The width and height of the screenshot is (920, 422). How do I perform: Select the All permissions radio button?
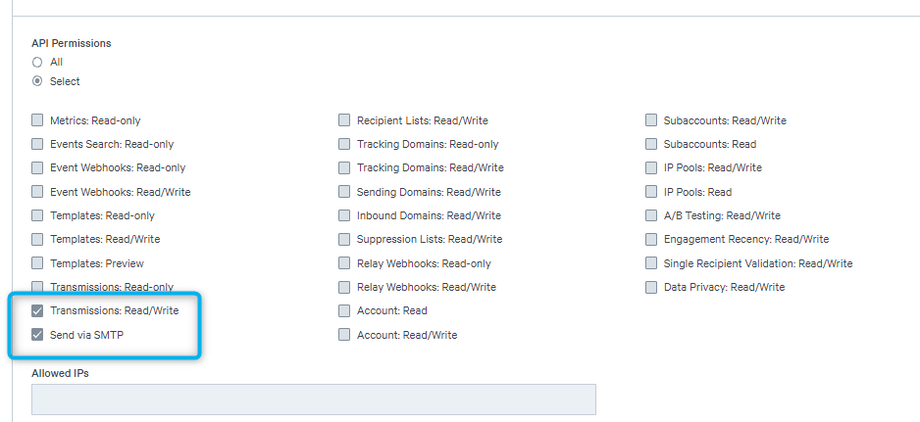37,62
